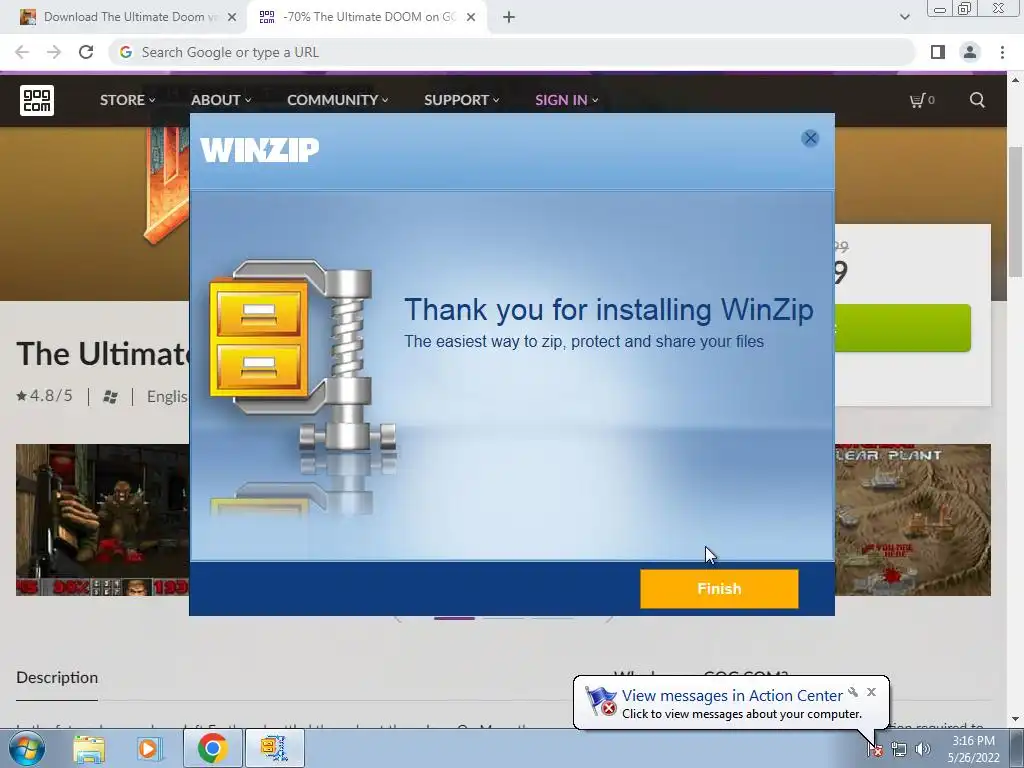Reload the current page

tap(86, 52)
